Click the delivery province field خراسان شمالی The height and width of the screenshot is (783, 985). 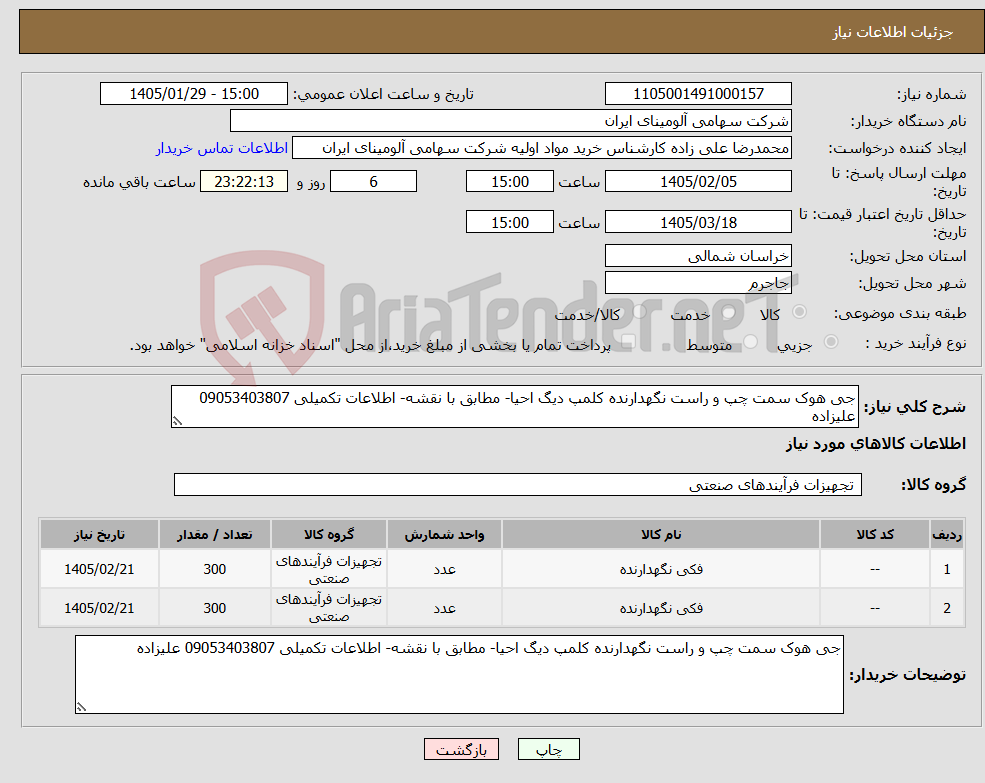tap(698, 256)
